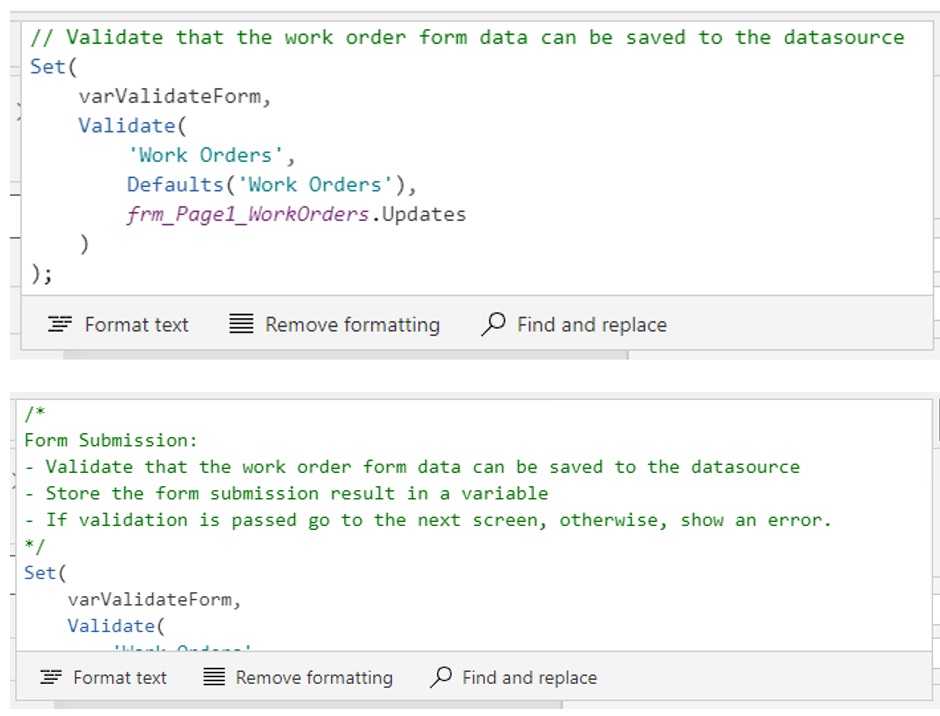
Task: Click Find and replace magnifier in bottom editor
Action: 441,677
